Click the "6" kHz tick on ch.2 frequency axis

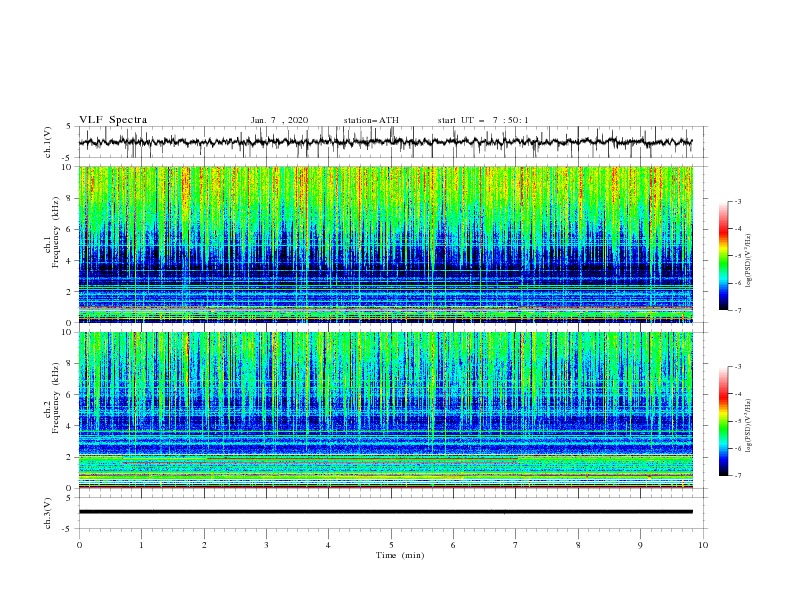70,395
